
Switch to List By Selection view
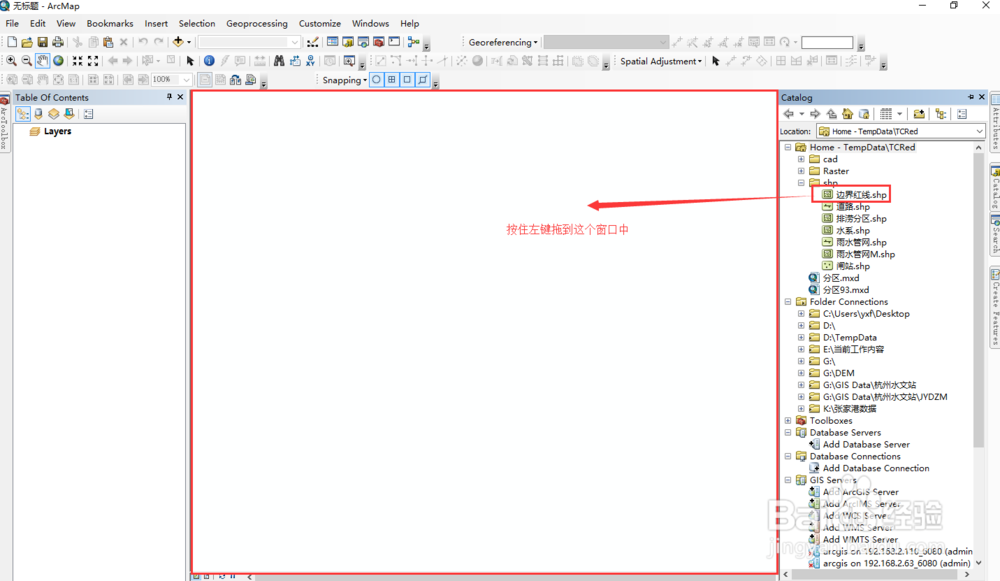69,114
